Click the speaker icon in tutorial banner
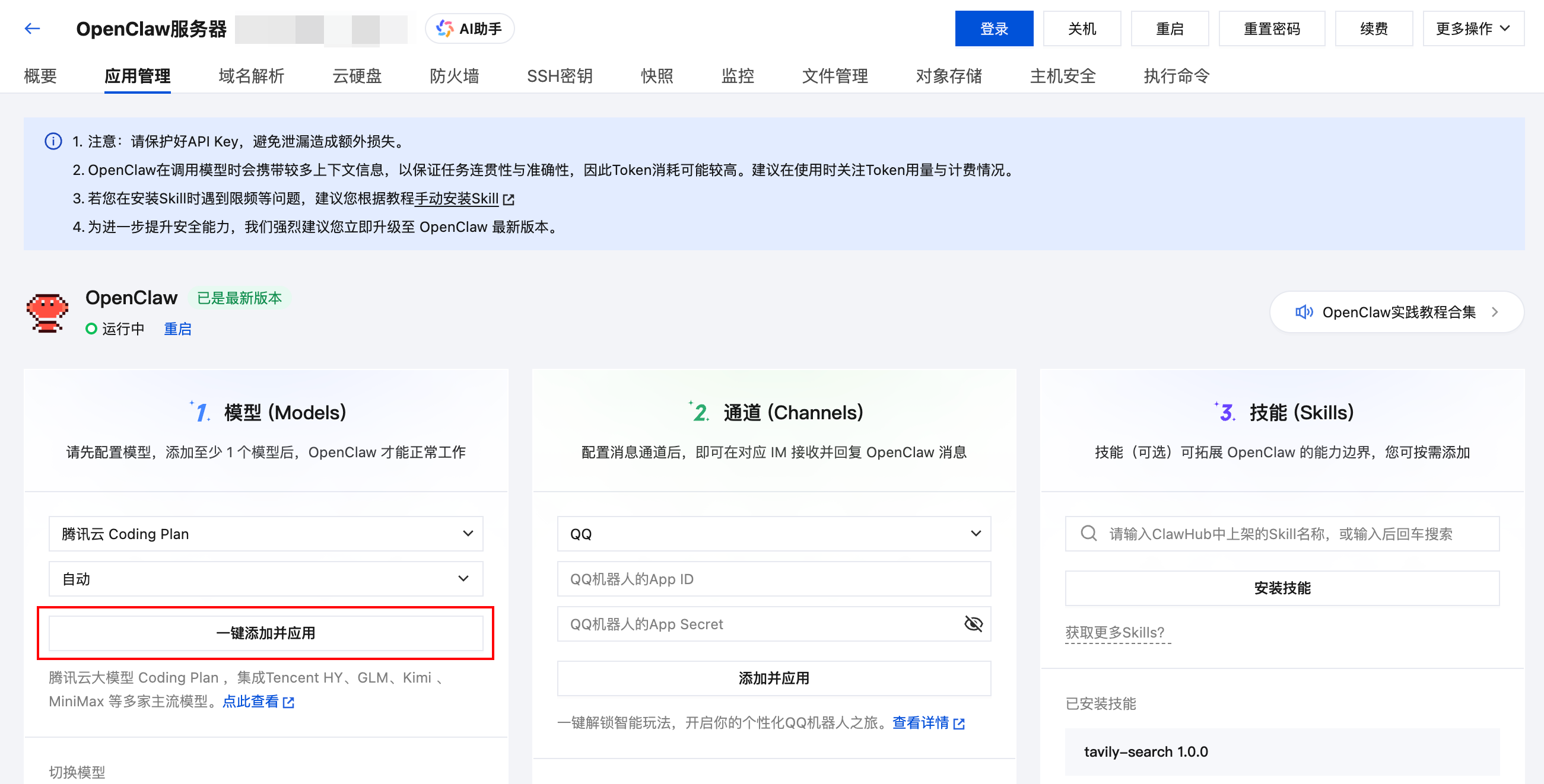The image size is (1544, 784). (x=1304, y=312)
